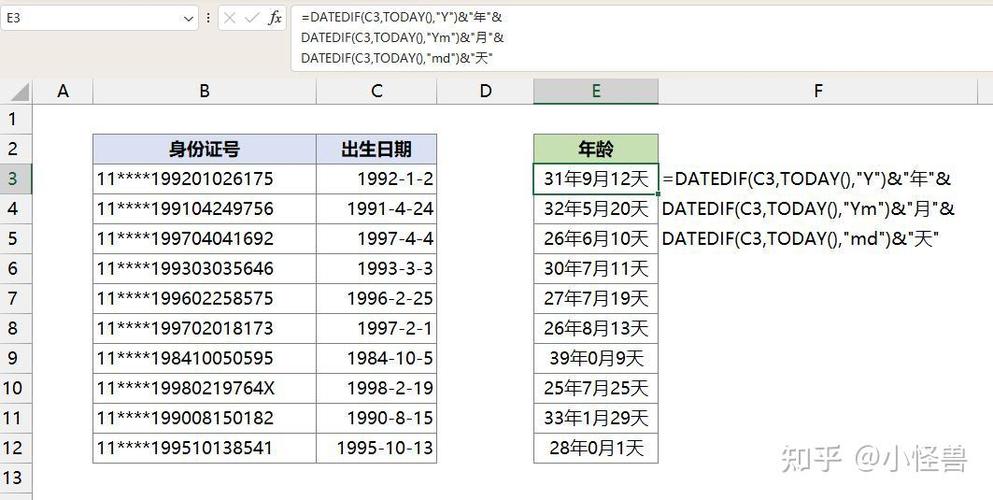Select column A header
This screenshot has height=500, width=993.
click(x=63, y=91)
